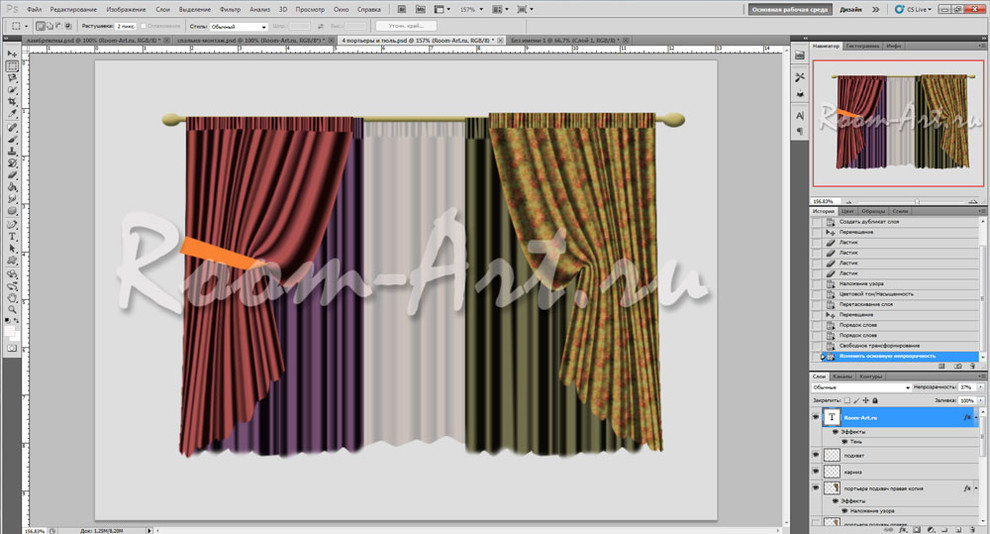Open the Character panel icon
990x534 pixels.
pos(800,114)
